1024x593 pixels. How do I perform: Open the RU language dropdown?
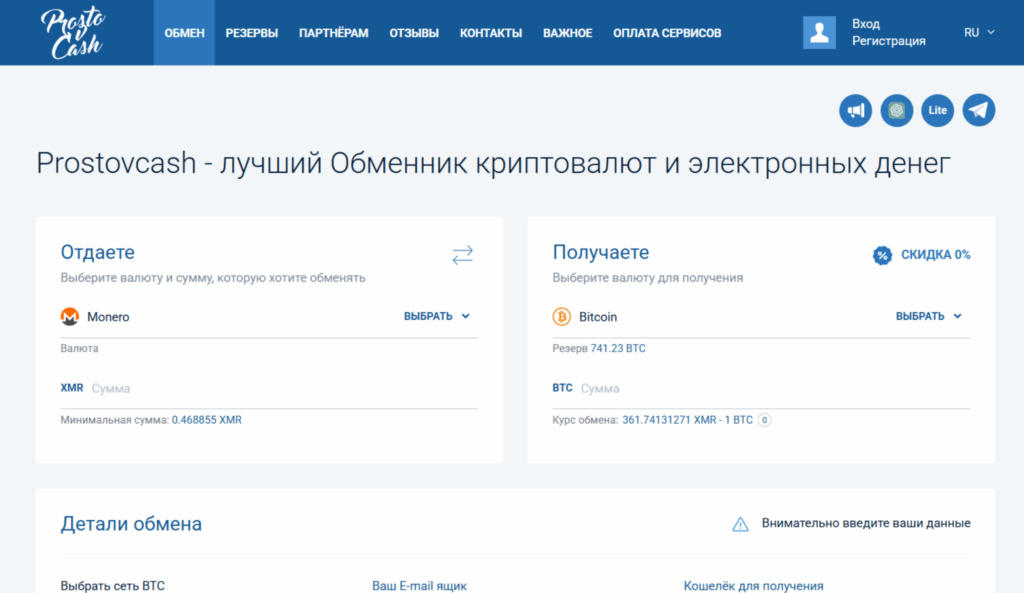(x=979, y=33)
